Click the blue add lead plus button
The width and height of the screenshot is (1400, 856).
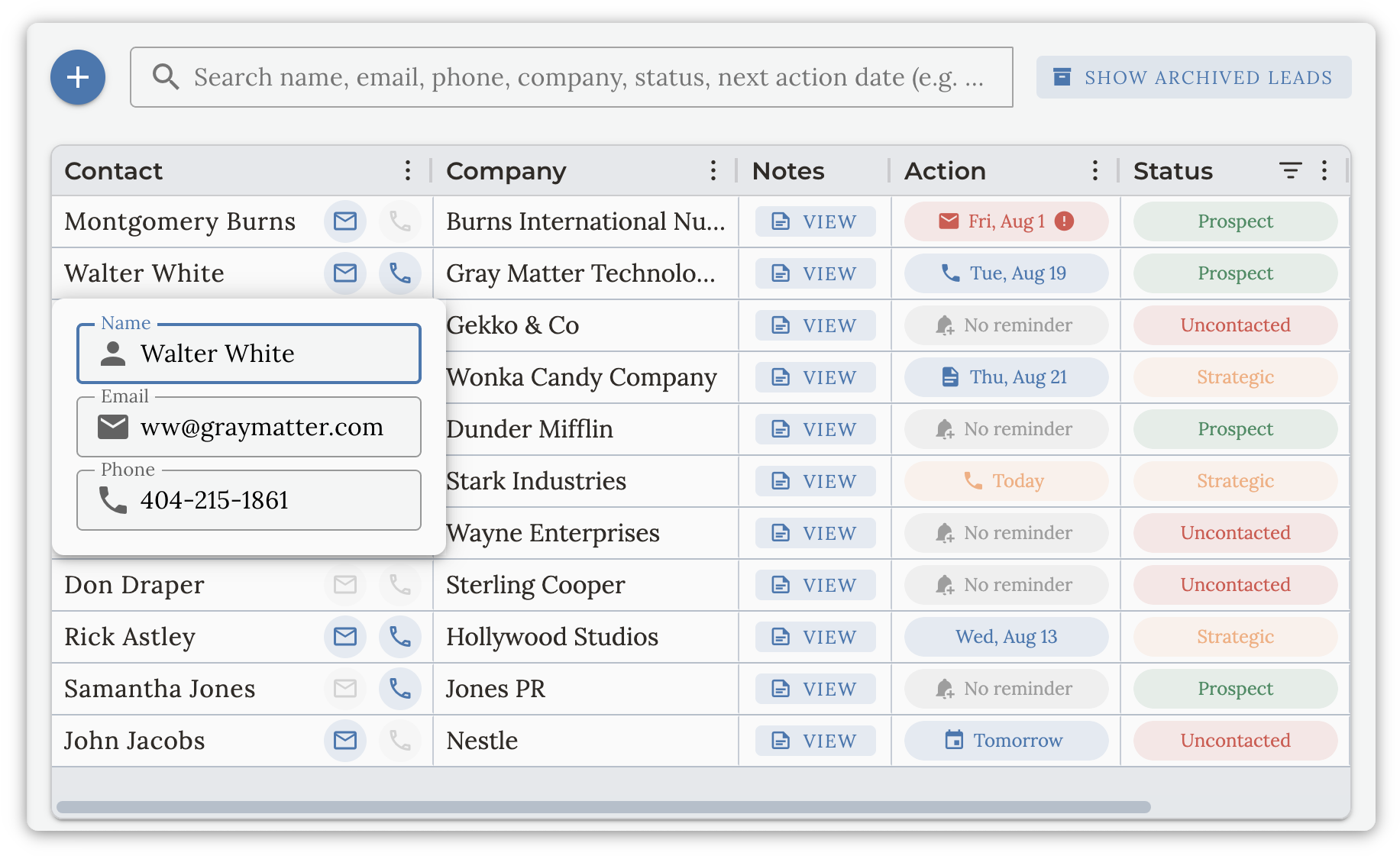pyautogui.click(x=78, y=77)
